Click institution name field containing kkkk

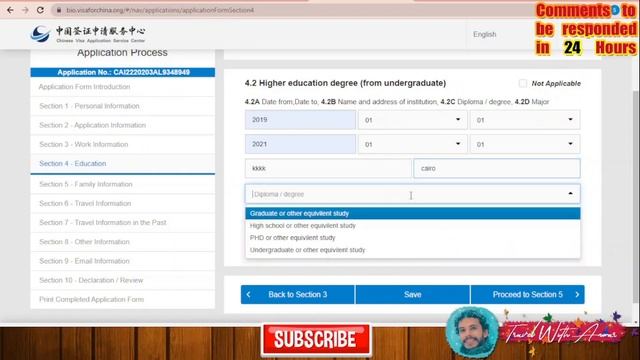coord(328,168)
